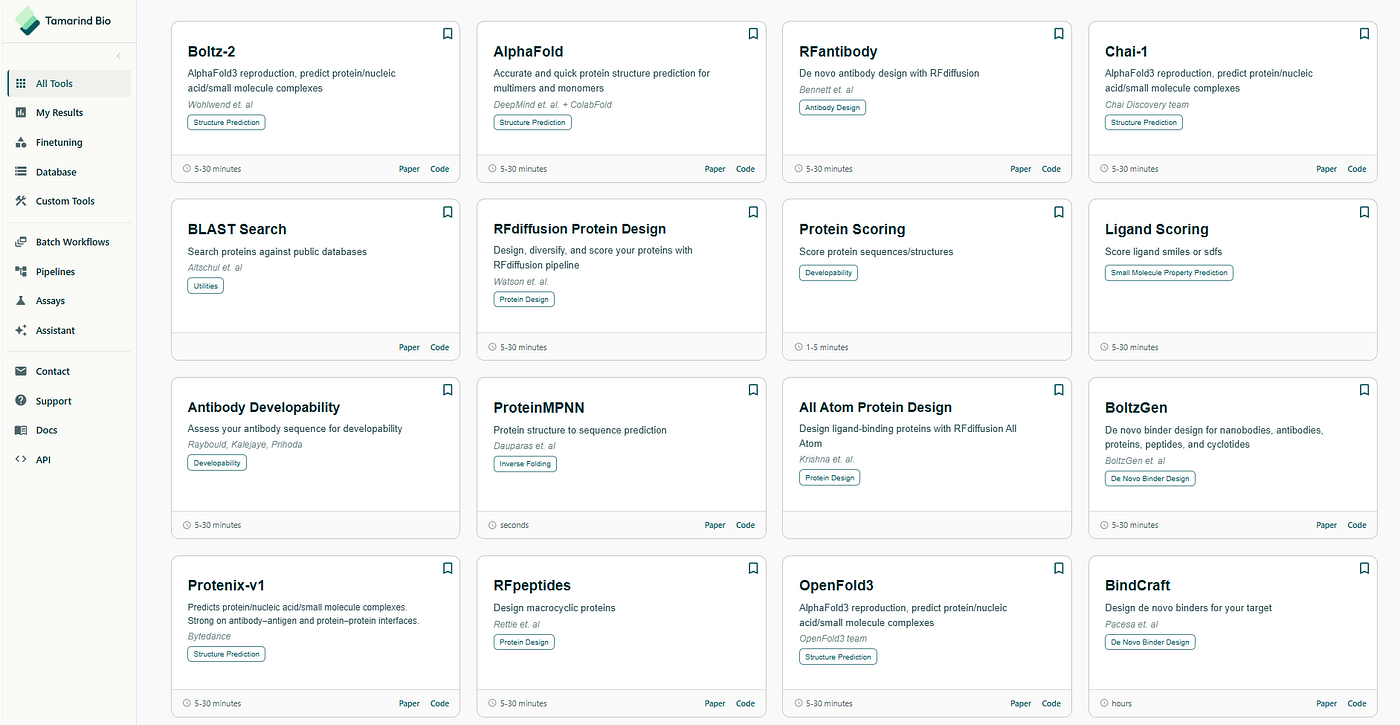The height and width of the screenshot is (725, 1400).
Task: Bookmark the Chai-1 tool
Action: (x=1365, y=34)
